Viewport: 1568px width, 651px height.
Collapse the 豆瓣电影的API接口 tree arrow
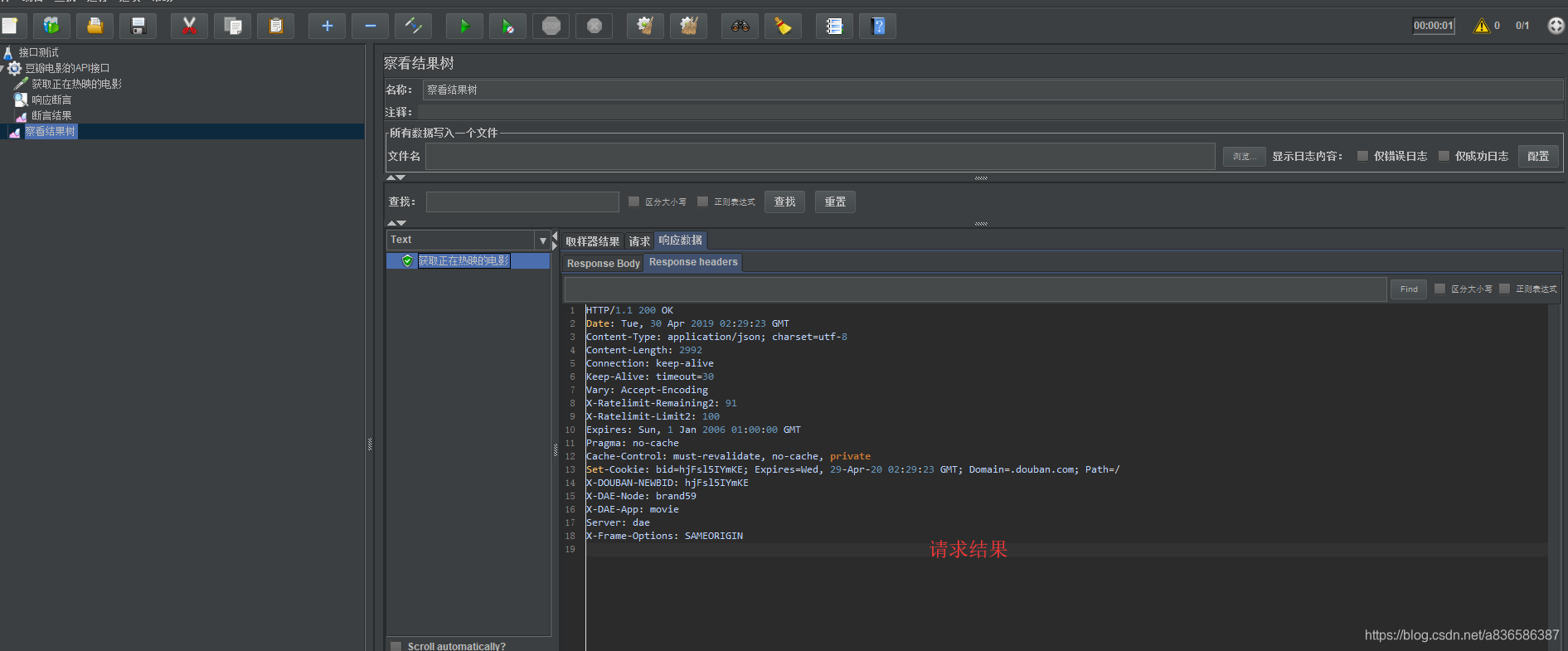(x=2, y=68)
